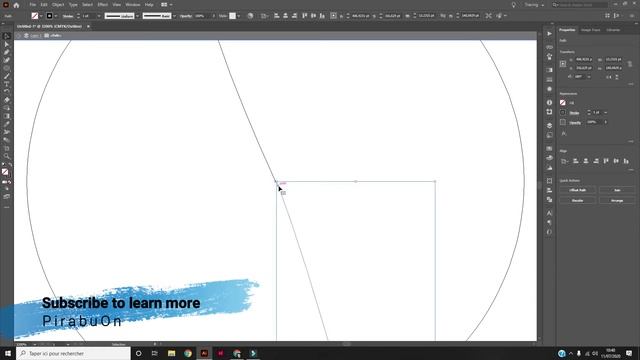Viewport: 640px width, 360px height.
Task: Open the Tracing workspace switcher
Action: click(534, 5)
